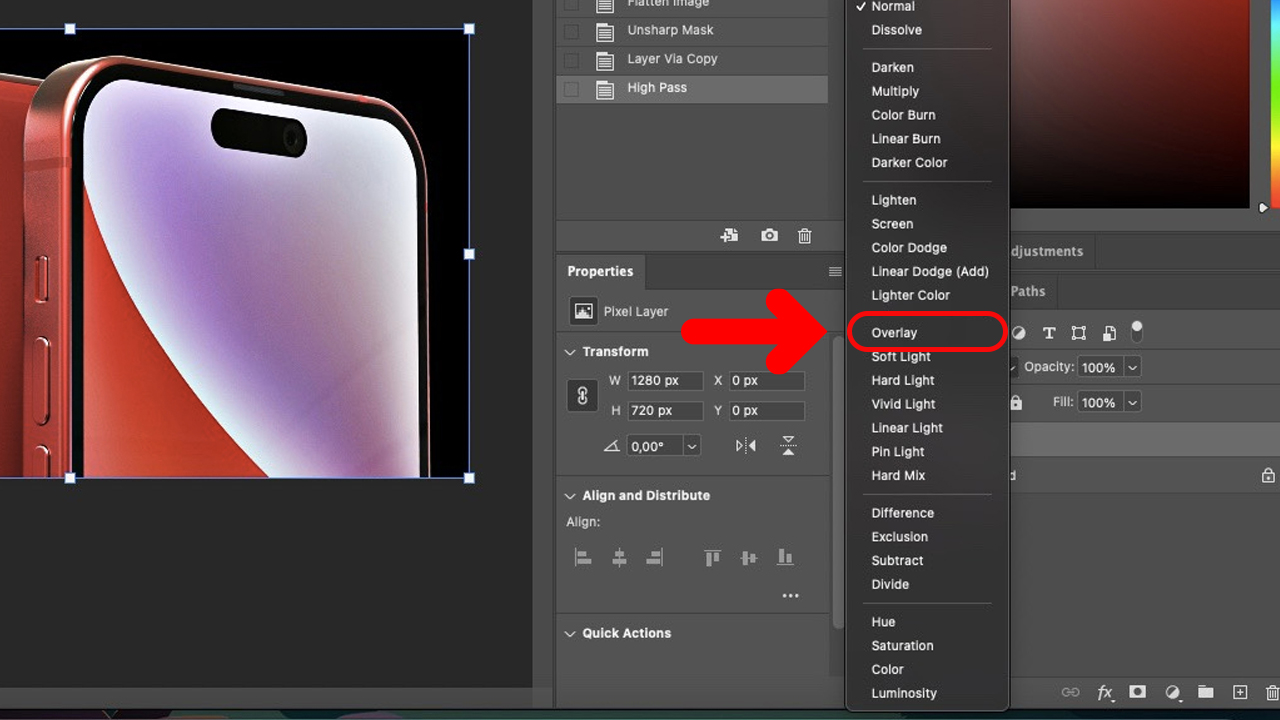Switch to the Paths tab

(x=1028, y=291)
